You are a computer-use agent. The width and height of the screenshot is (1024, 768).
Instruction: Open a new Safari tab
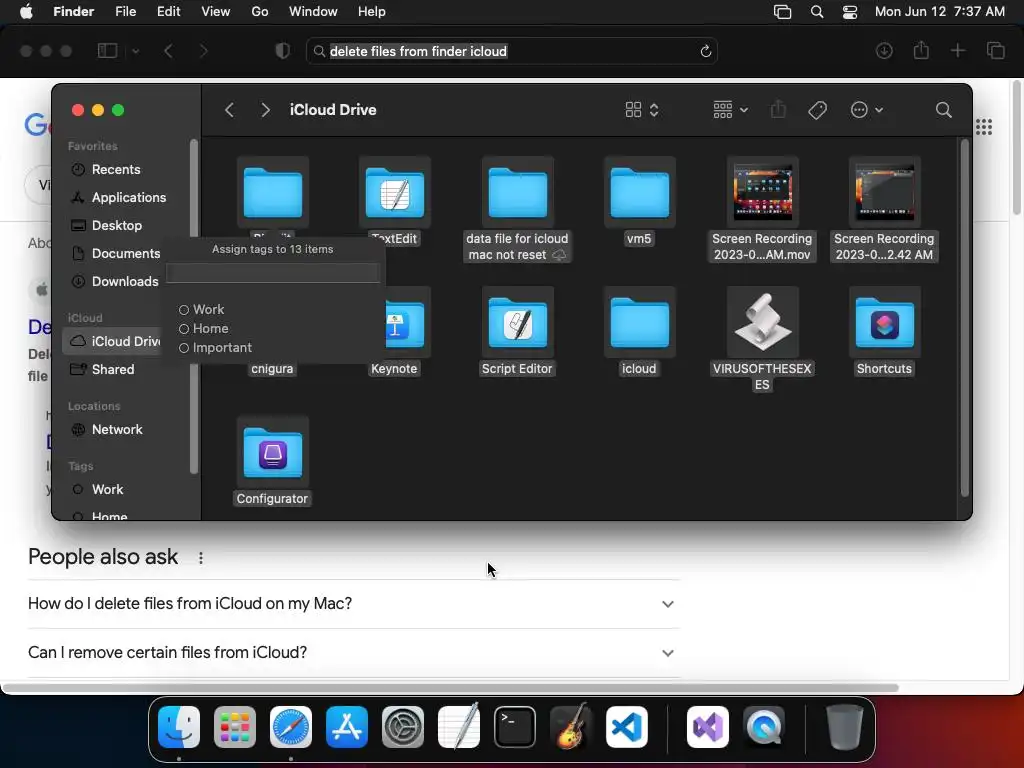(x=957, y=50)
